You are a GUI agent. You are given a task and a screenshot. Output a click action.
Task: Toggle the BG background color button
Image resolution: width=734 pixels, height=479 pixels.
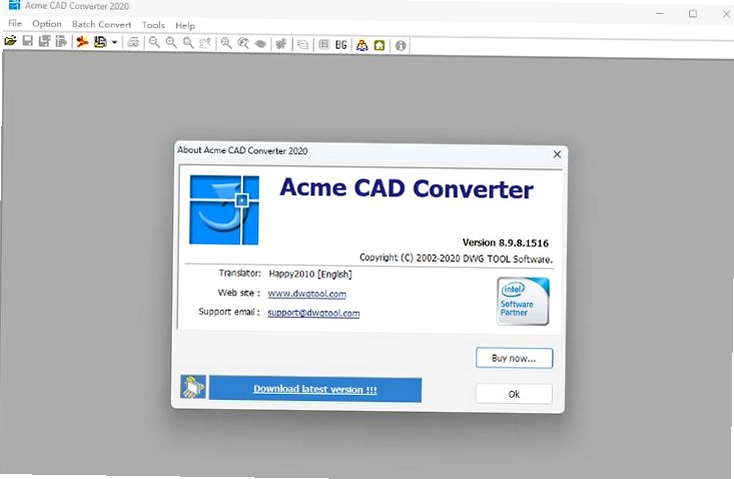[341, 45]
